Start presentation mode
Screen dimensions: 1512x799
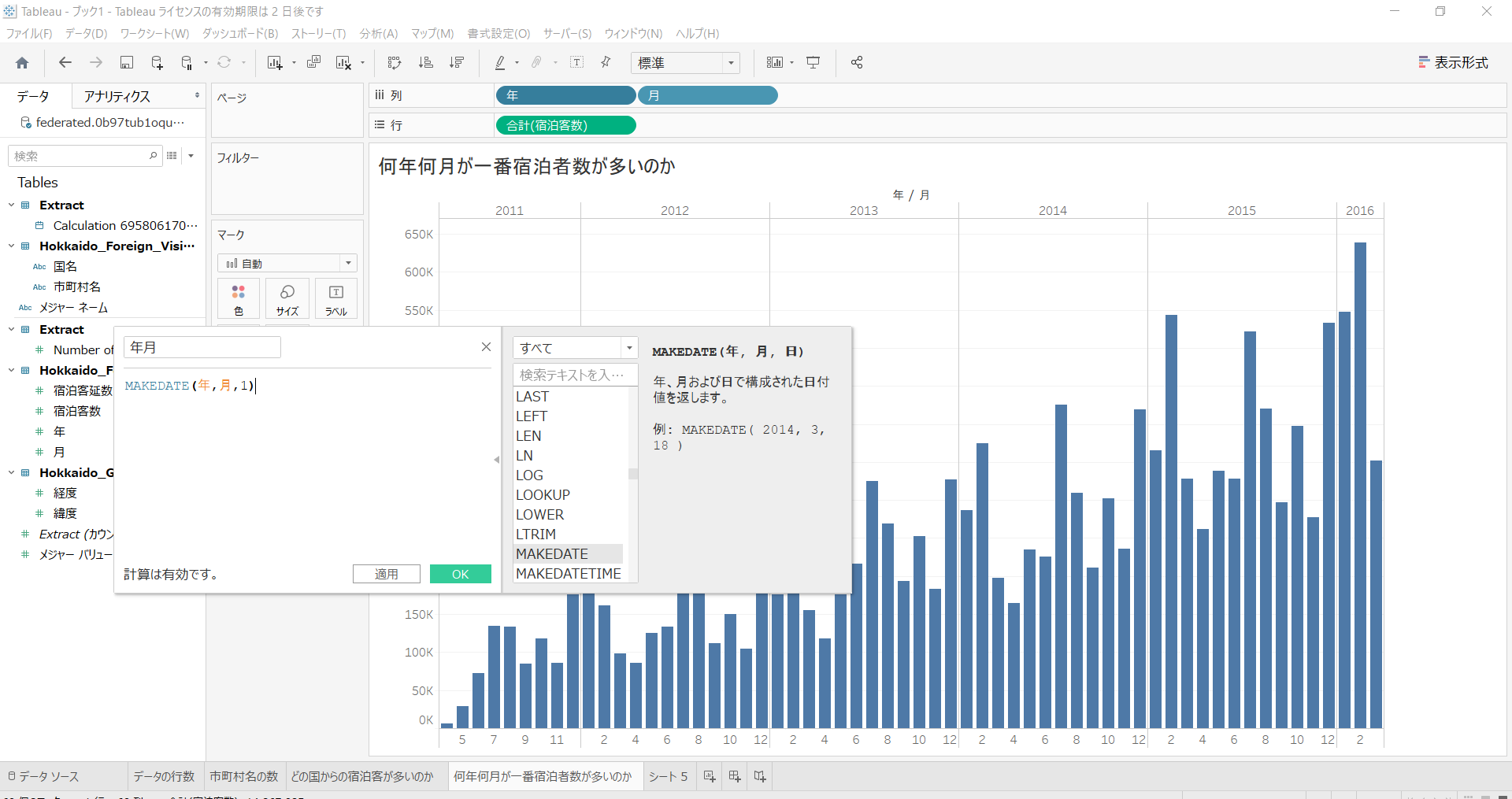click(x=813, y=63)
